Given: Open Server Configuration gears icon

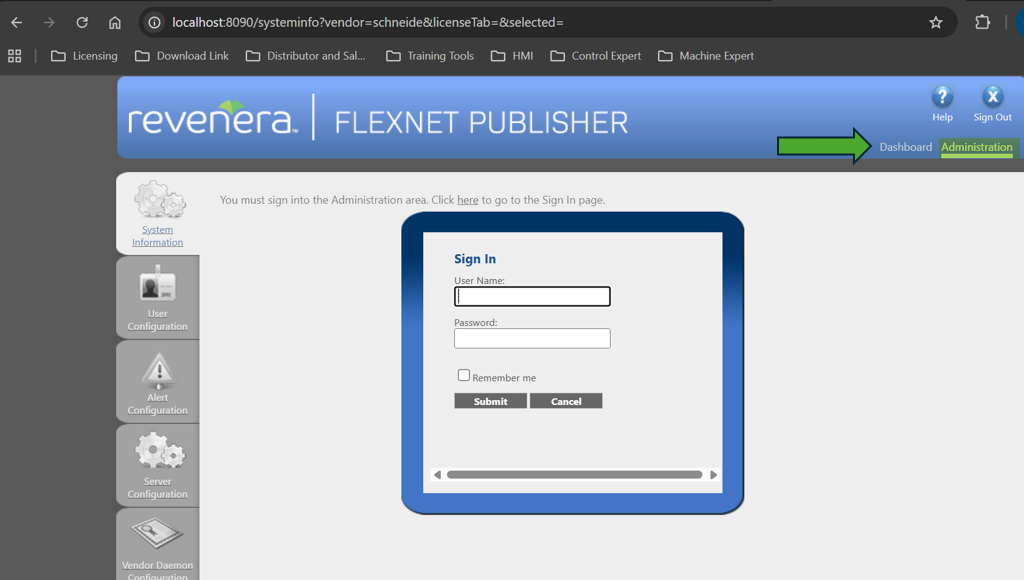Looking at the screenshot, I should point(159,451).
